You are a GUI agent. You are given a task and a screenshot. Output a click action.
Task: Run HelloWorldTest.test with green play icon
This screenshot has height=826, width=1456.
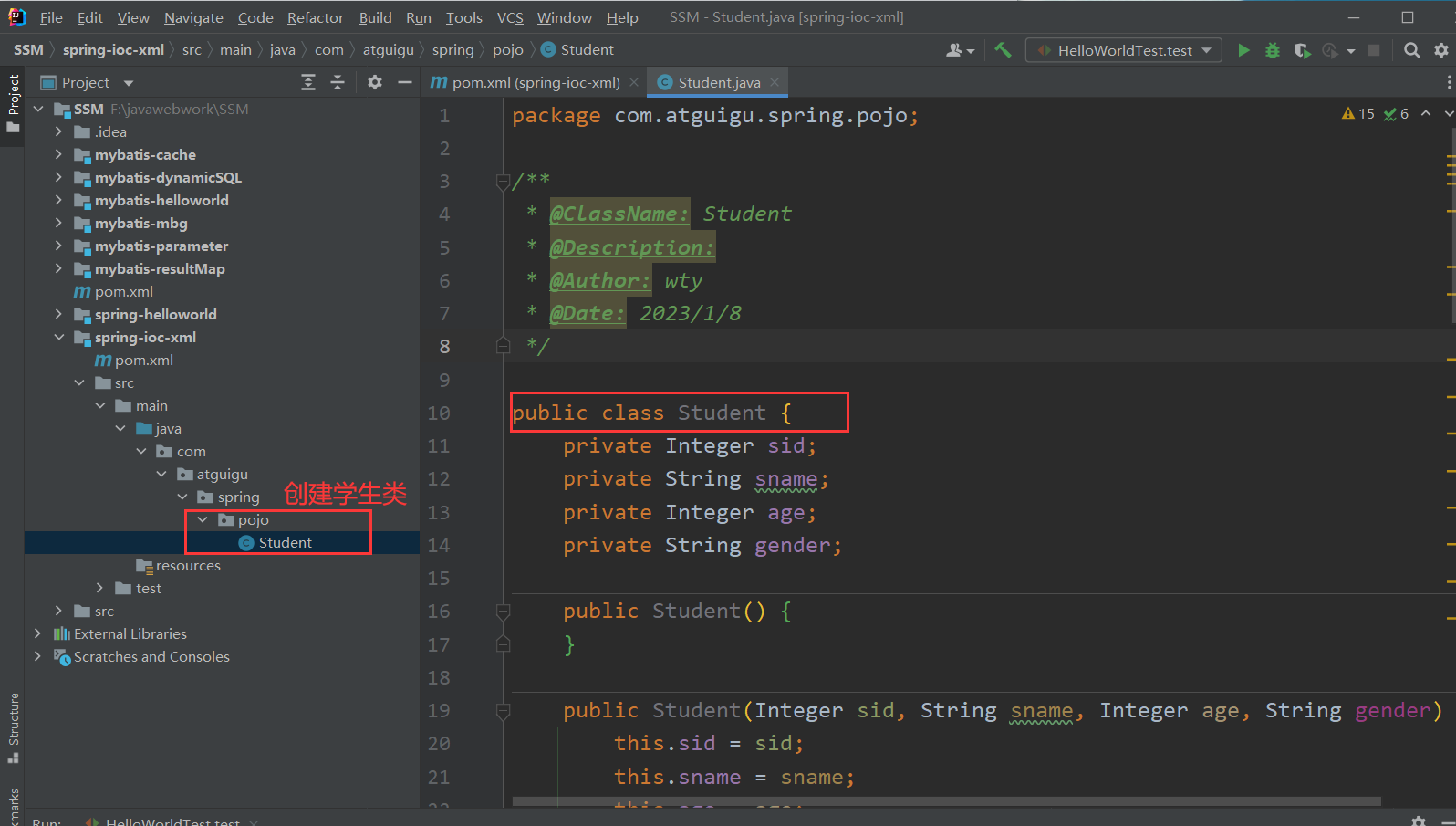coord(1243,50)
